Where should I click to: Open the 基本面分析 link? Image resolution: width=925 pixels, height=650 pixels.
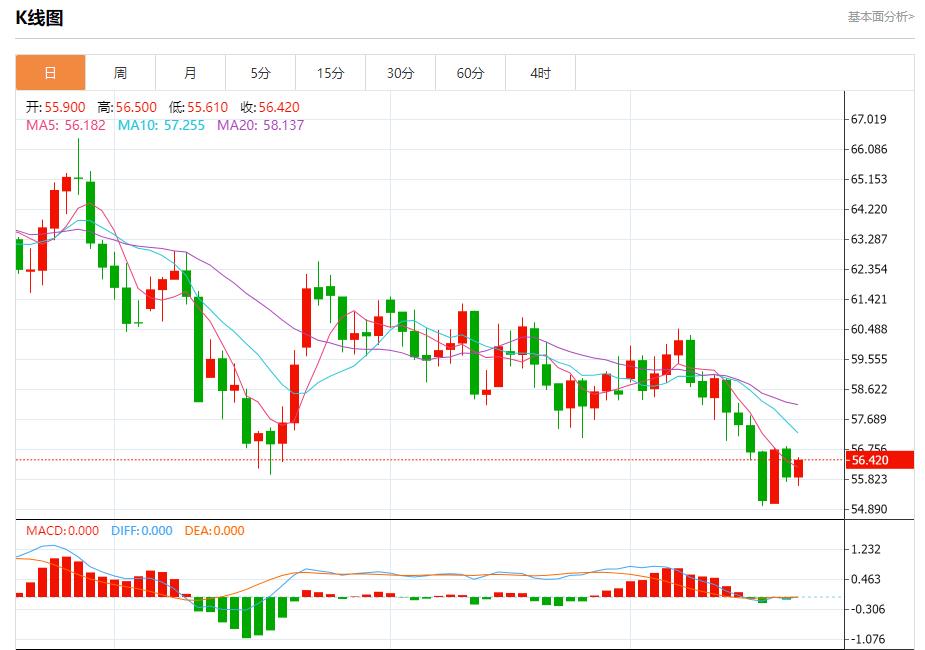point(880,16)
